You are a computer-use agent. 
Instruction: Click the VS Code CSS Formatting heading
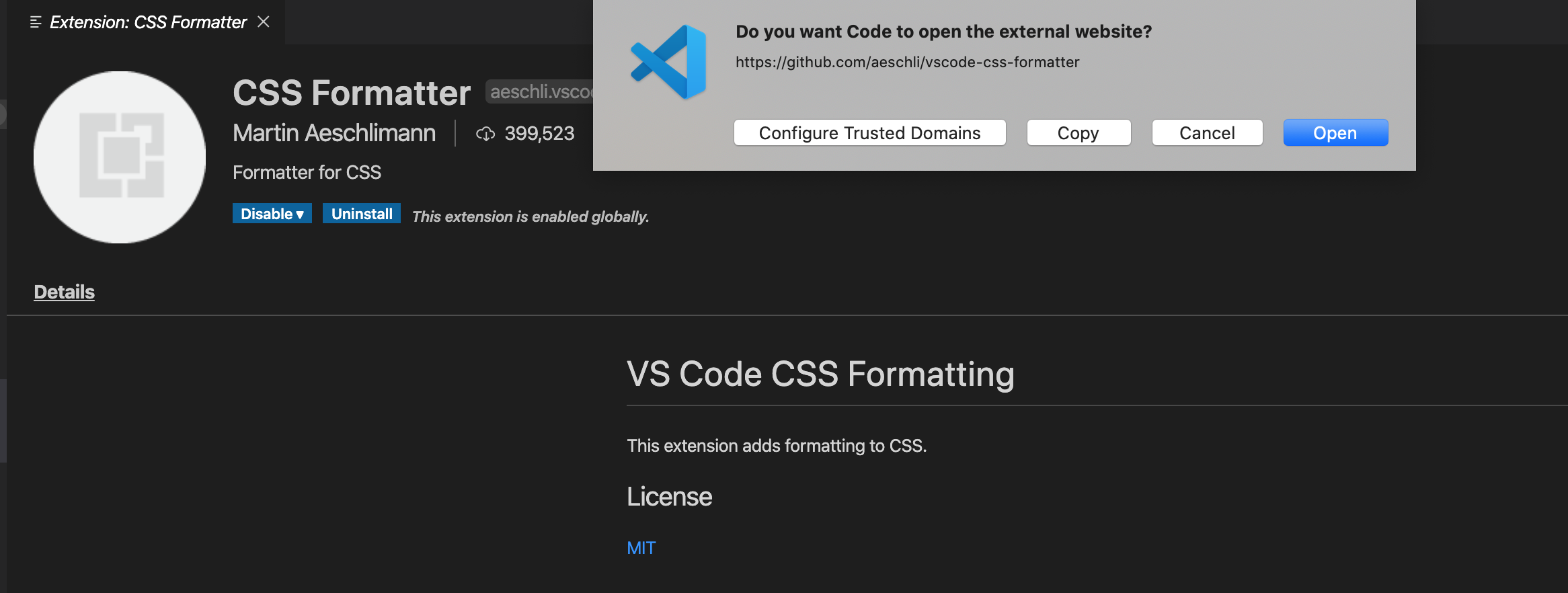coord(820,374)
